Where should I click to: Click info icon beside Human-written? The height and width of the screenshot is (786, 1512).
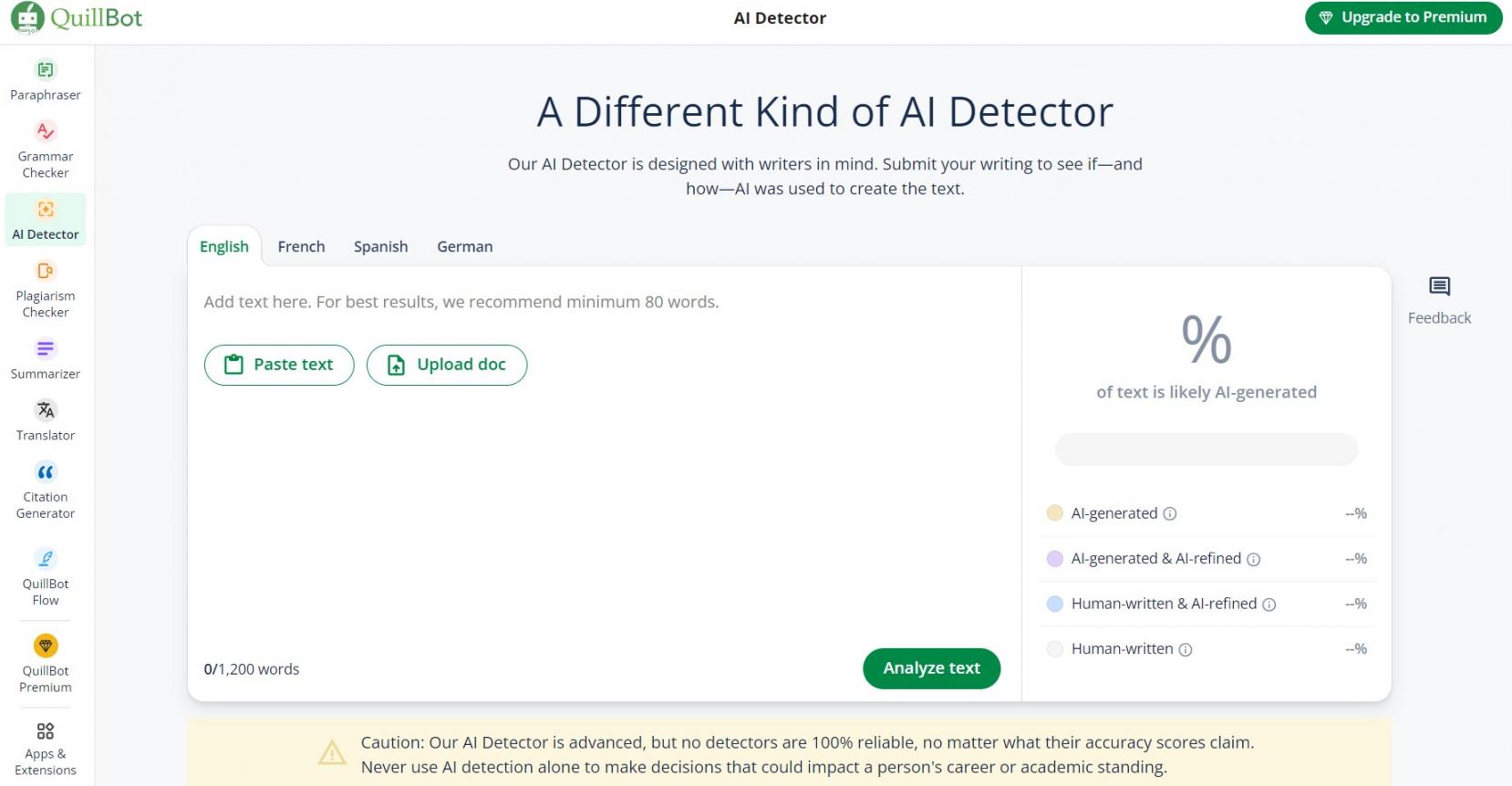[x=1186, y=650]
